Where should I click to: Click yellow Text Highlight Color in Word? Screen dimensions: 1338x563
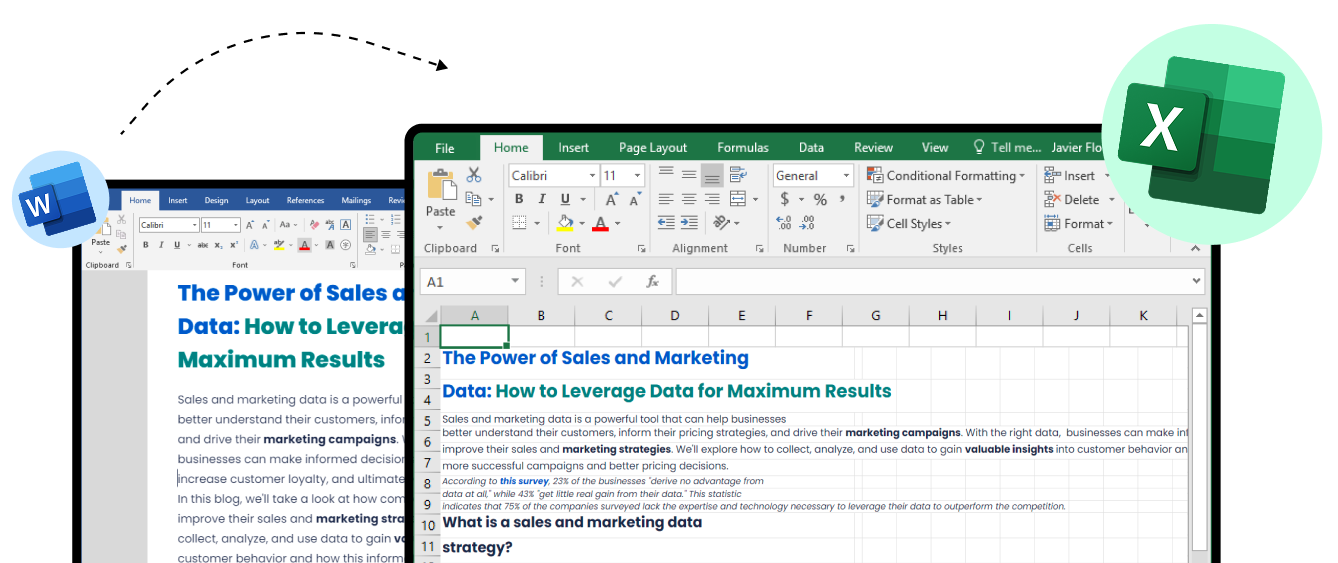coord(279,244)
